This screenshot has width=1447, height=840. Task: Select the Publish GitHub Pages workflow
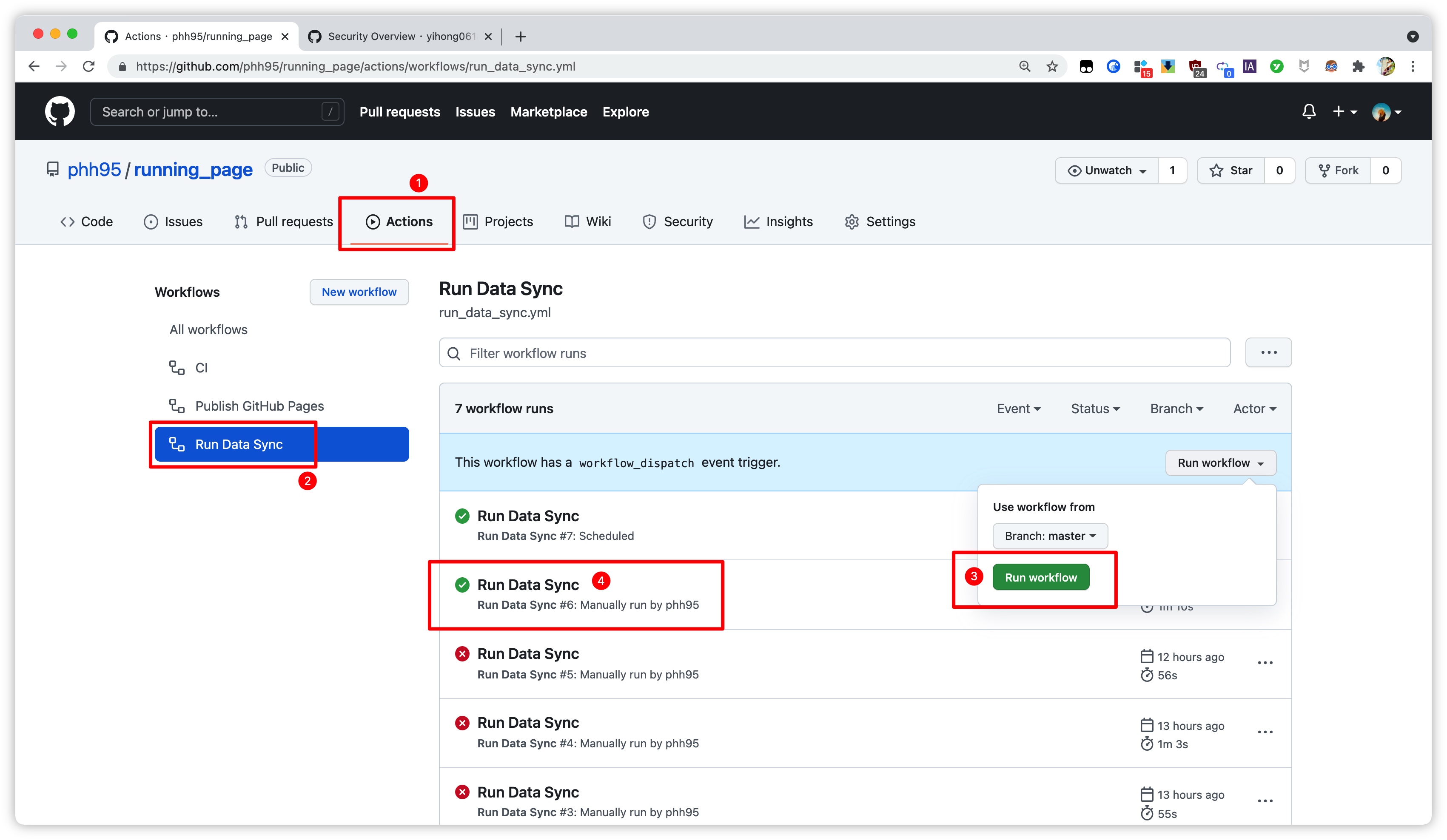coord(259,406)
